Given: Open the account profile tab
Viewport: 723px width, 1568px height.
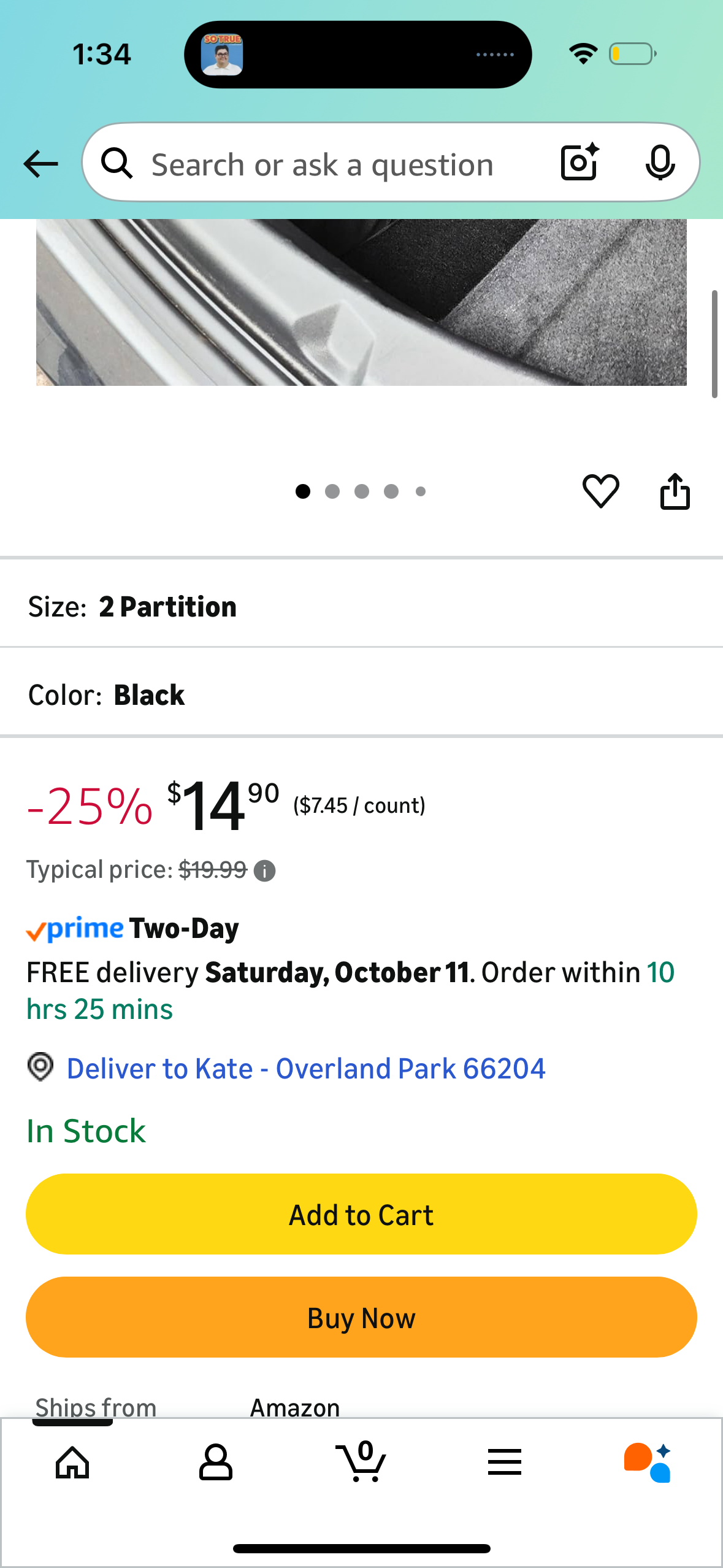Looking at the screenshot, I should click(x=216, y=1462).
